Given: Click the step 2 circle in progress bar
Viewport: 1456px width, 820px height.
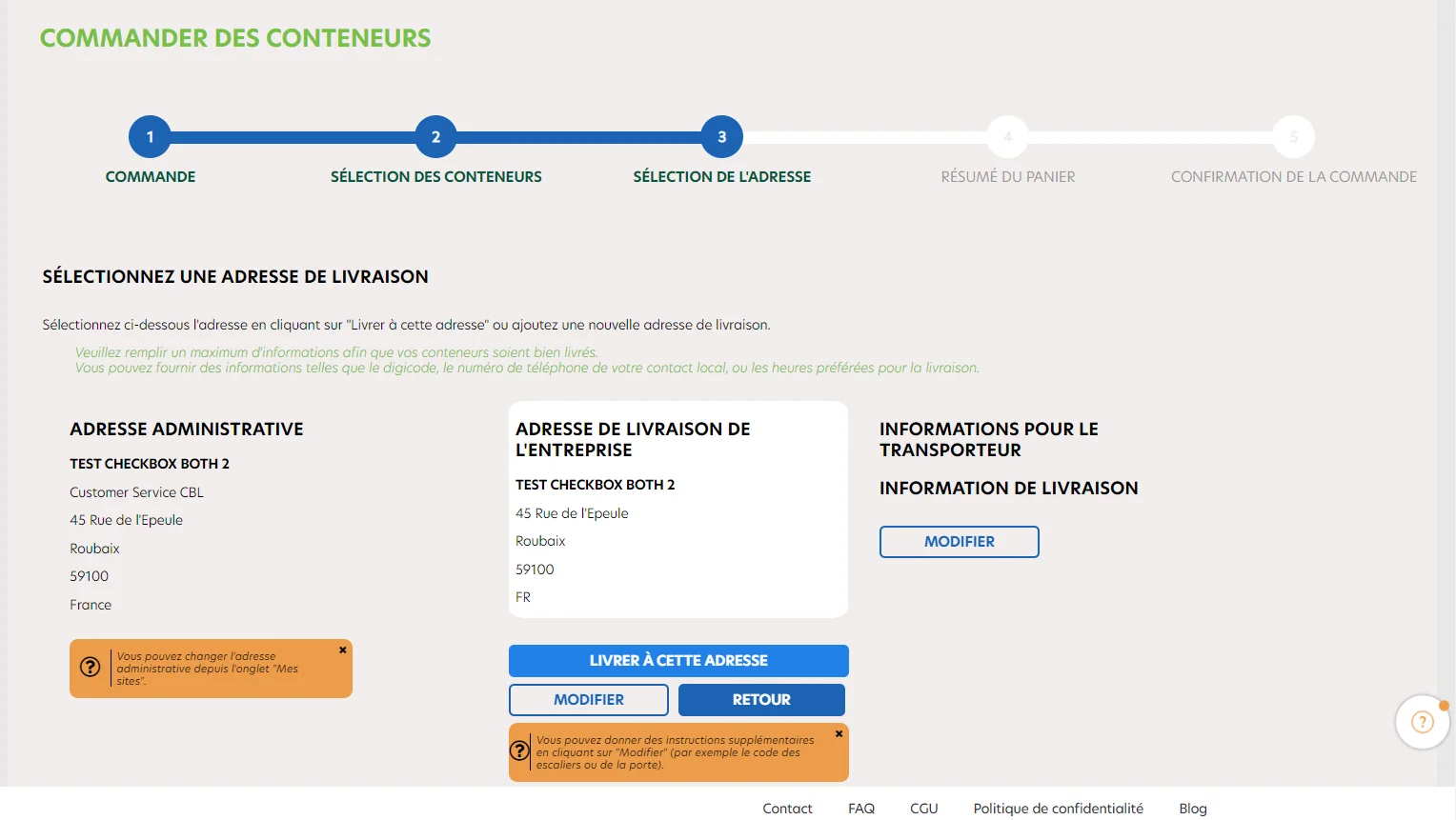Looking at the screenshot, I should [x=435, y=137].
